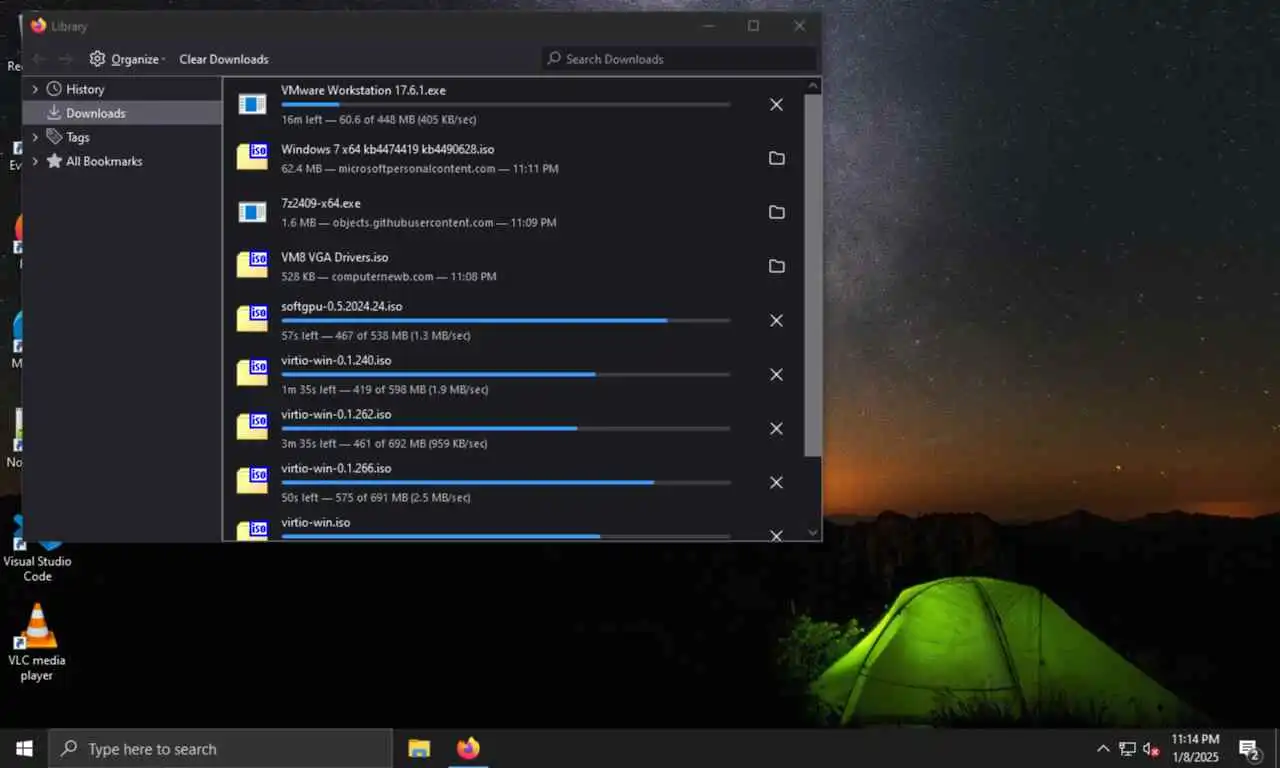The image size is (1280, 768).
Task: Select the softgpu-0.5.2024.24.iso file name
Action: click(x=341, y=306)
